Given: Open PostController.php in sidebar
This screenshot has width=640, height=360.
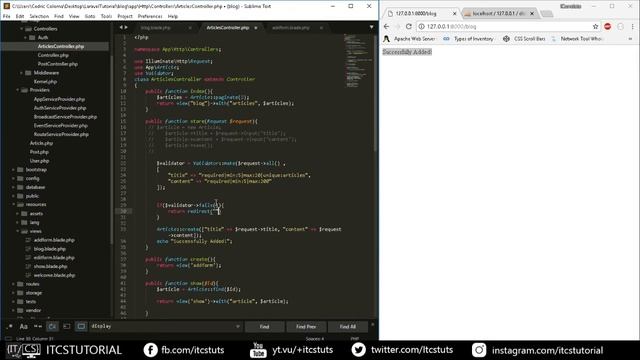Looking at the screenshot, I should [58, 64].
